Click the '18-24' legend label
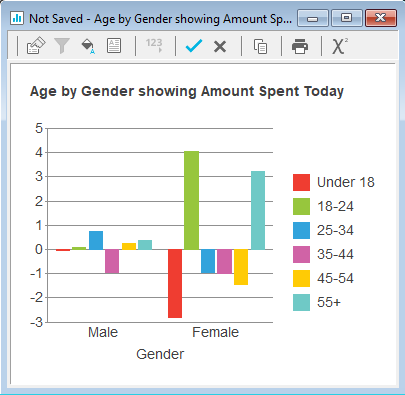This screenshot has height=395, width=405. click(335, 206)
